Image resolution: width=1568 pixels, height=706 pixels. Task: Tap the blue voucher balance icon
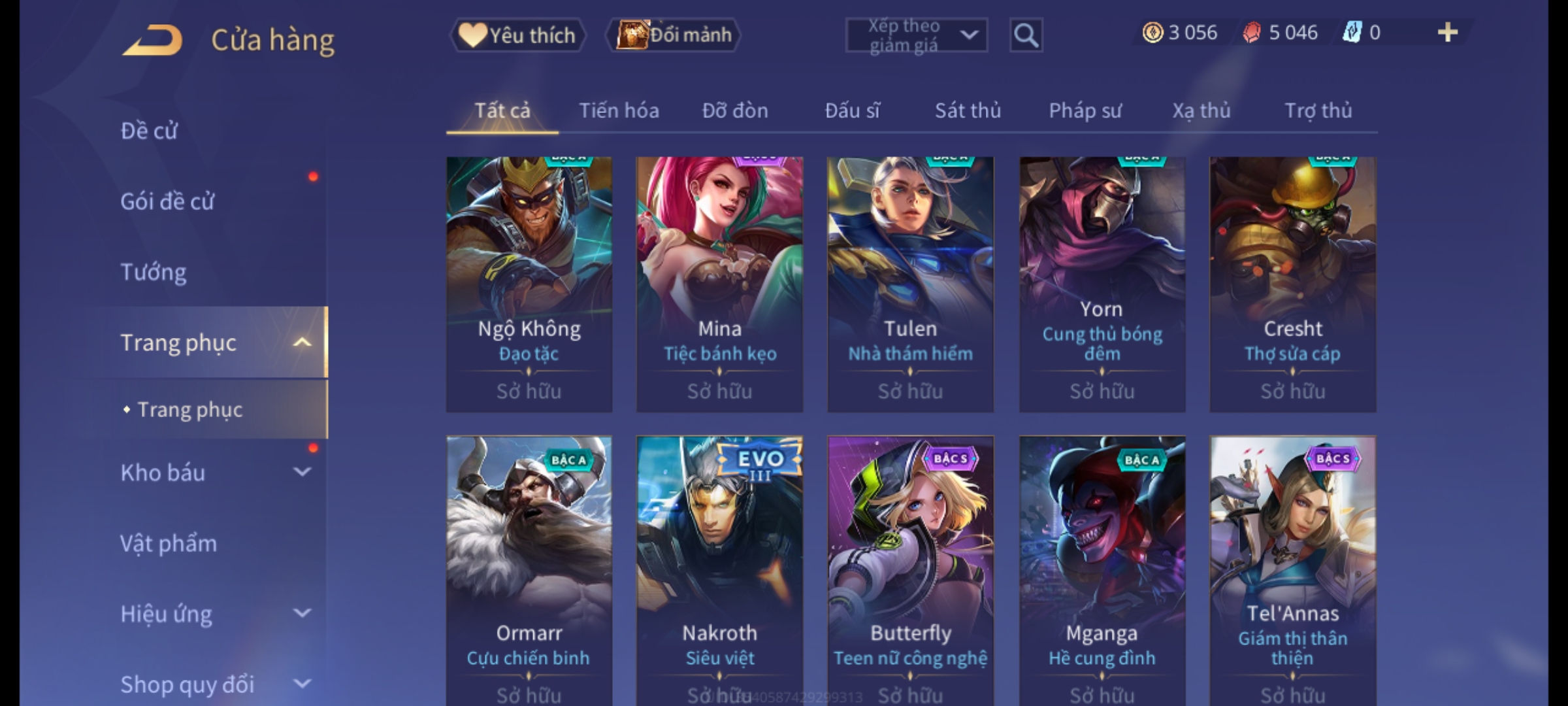[x=1352, y=33]
